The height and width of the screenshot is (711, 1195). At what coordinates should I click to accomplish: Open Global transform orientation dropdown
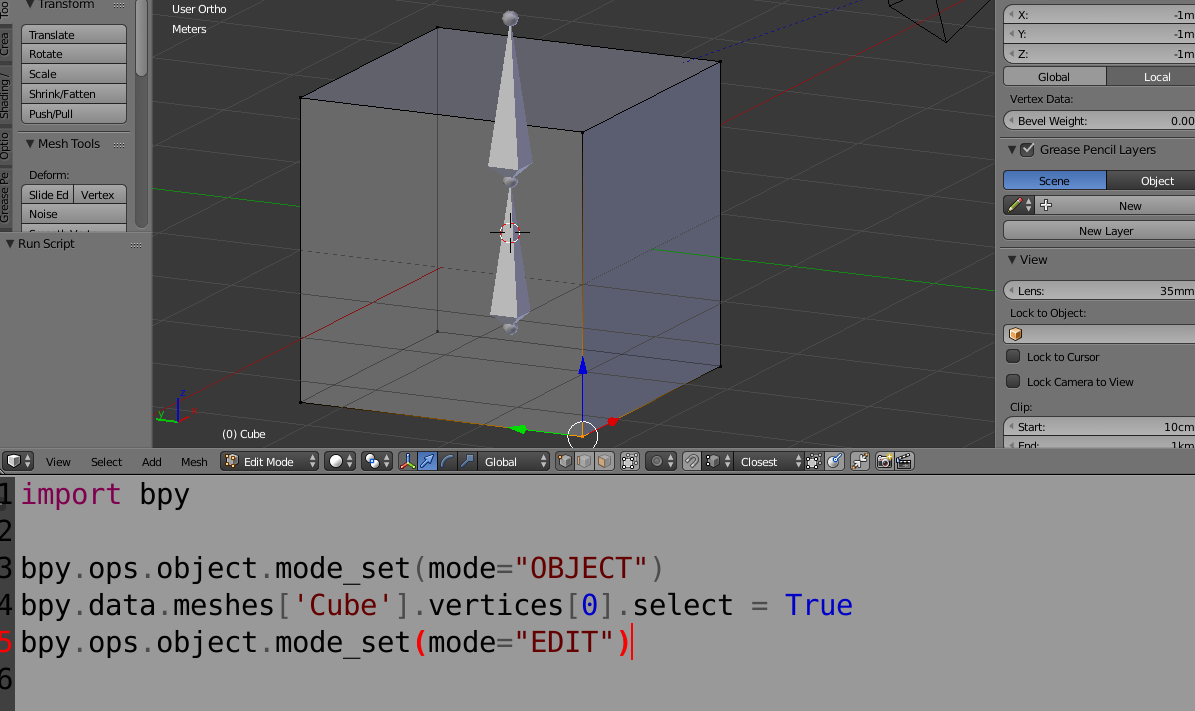pos(513,462)
